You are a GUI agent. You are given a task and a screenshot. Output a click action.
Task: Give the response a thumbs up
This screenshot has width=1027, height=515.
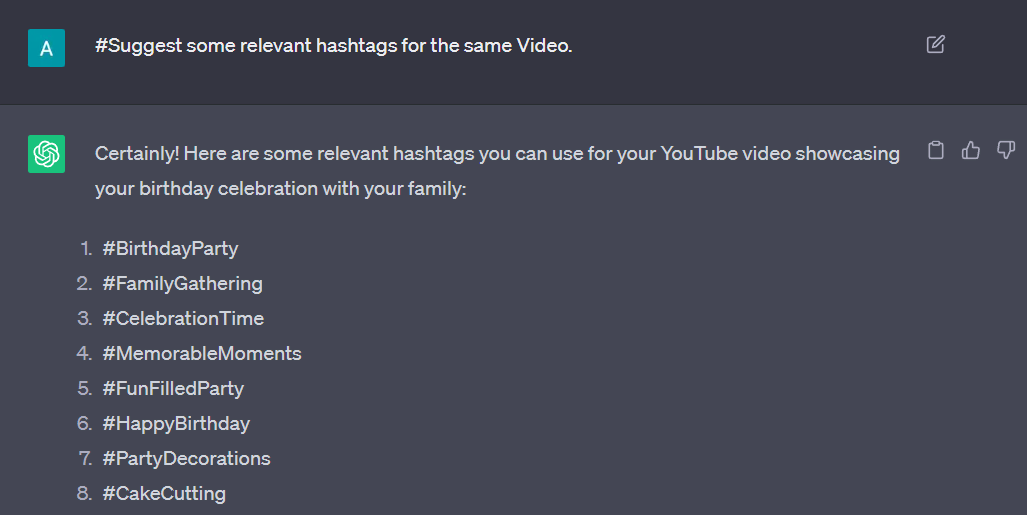coord(971,151)
